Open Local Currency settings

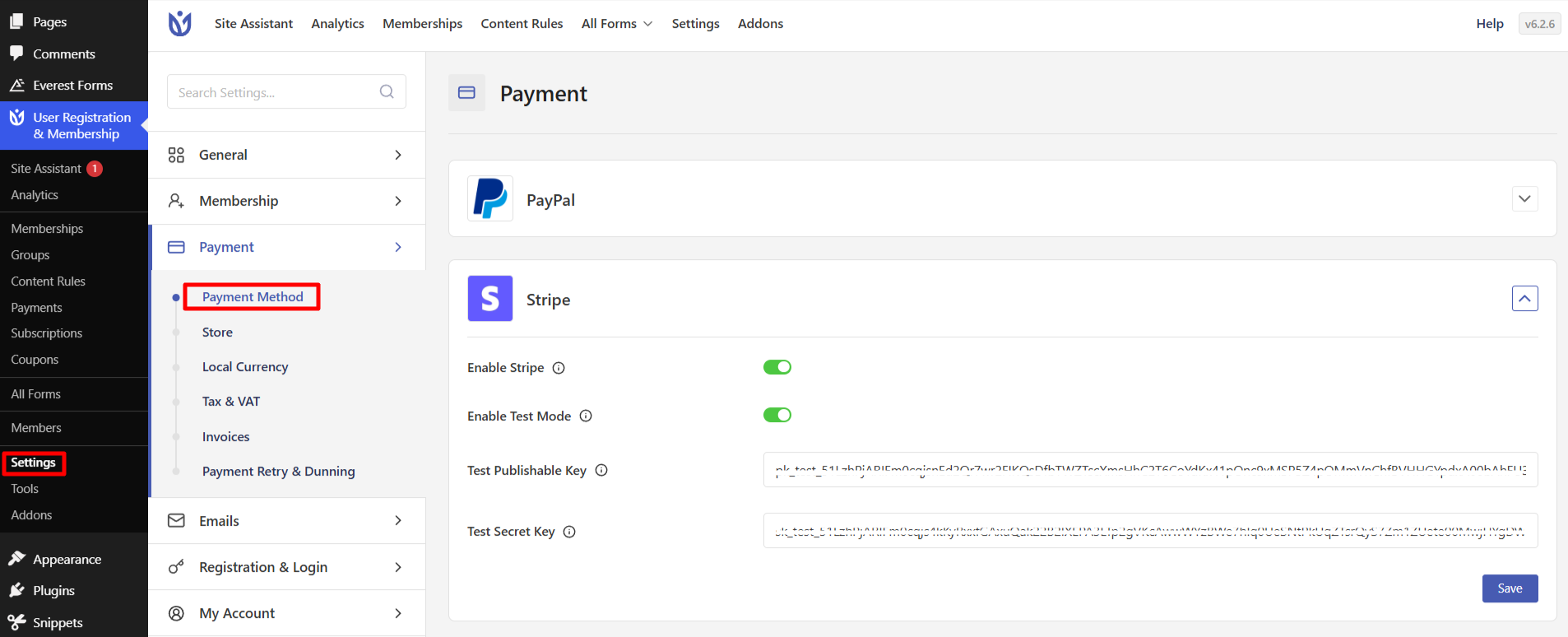point(245,367)
